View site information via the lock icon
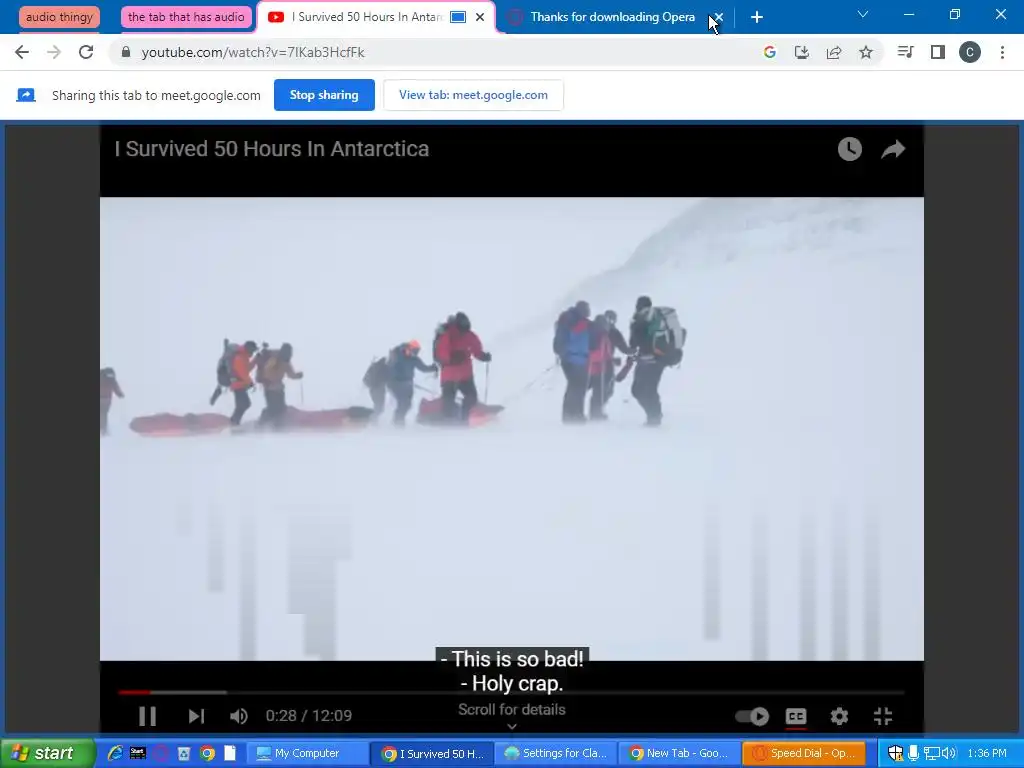 126,52
